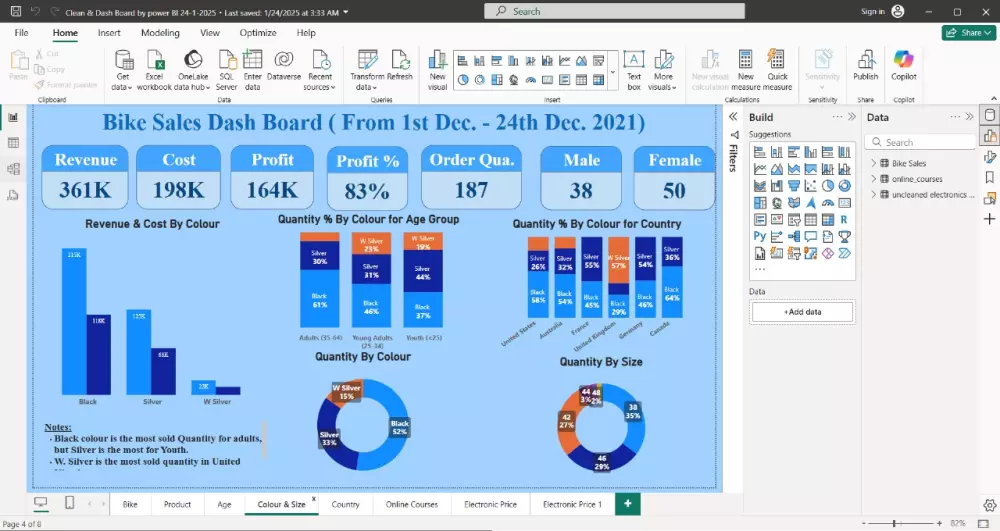1000x531 pixels.
Task: Switch to Report view in the left sidebar
Action: pos(13,117)
